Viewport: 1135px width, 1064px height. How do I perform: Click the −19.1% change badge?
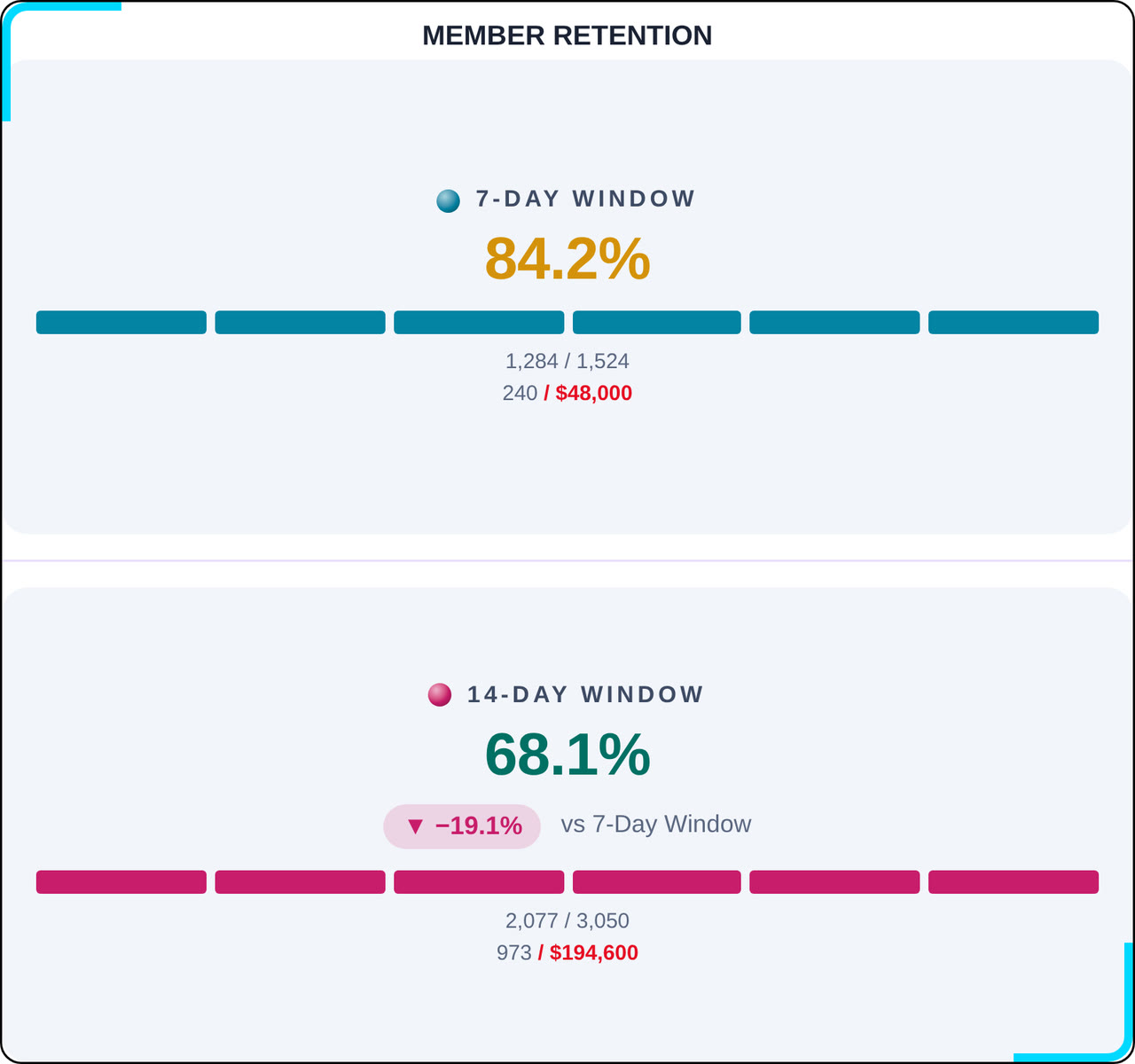point(462,826)
